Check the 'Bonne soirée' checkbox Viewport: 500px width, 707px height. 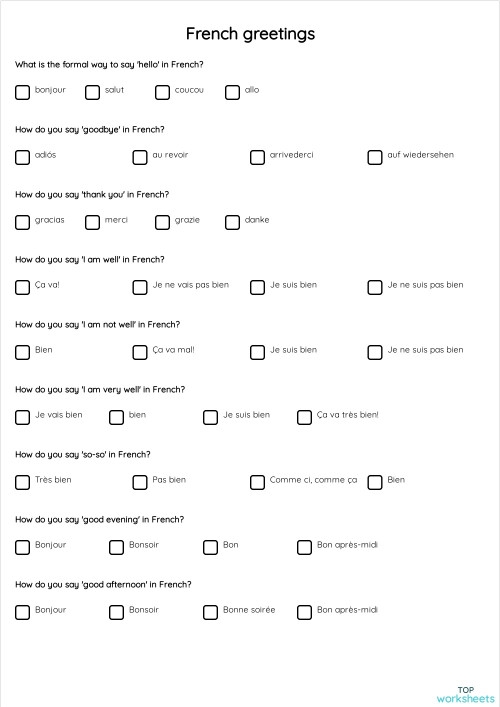click(x=210, y=612)
